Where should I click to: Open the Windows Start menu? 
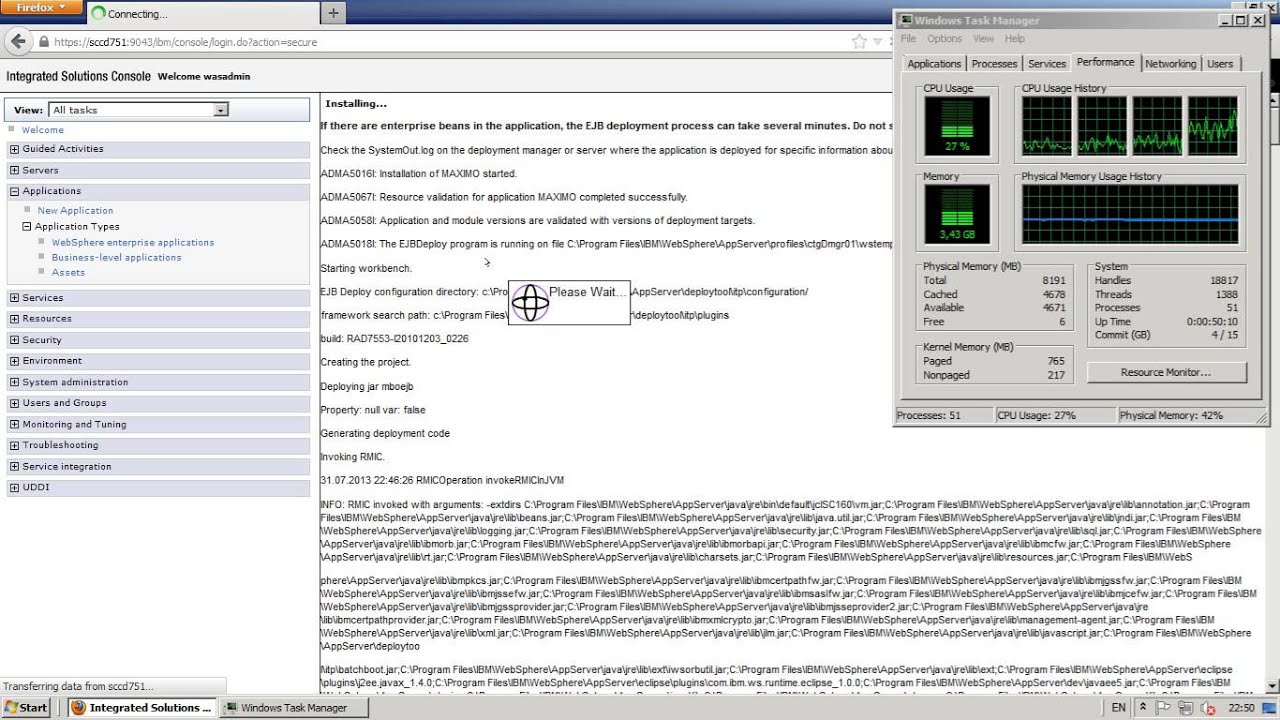(x=26, y=708)
